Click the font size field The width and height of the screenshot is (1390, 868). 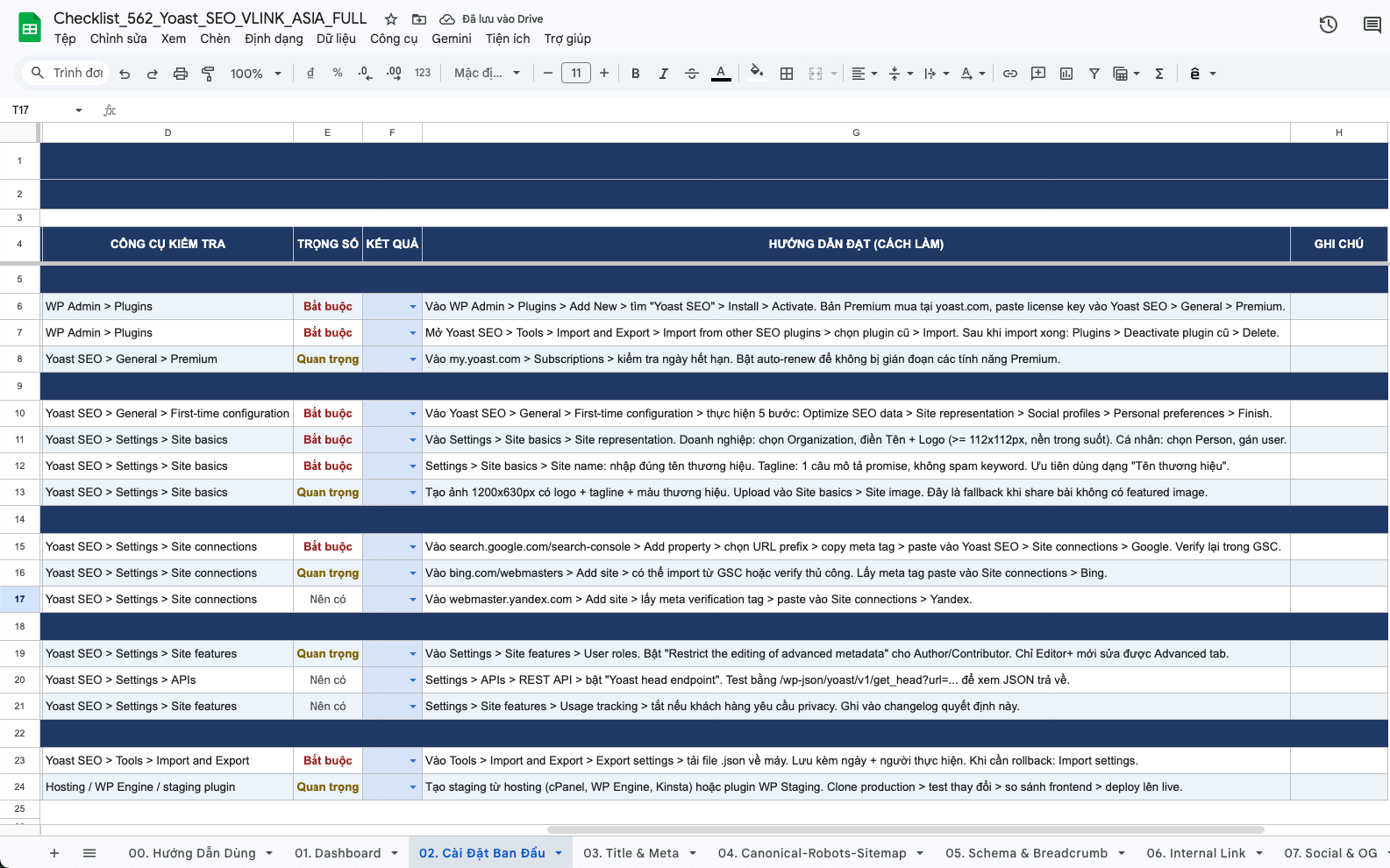(576, 74)
